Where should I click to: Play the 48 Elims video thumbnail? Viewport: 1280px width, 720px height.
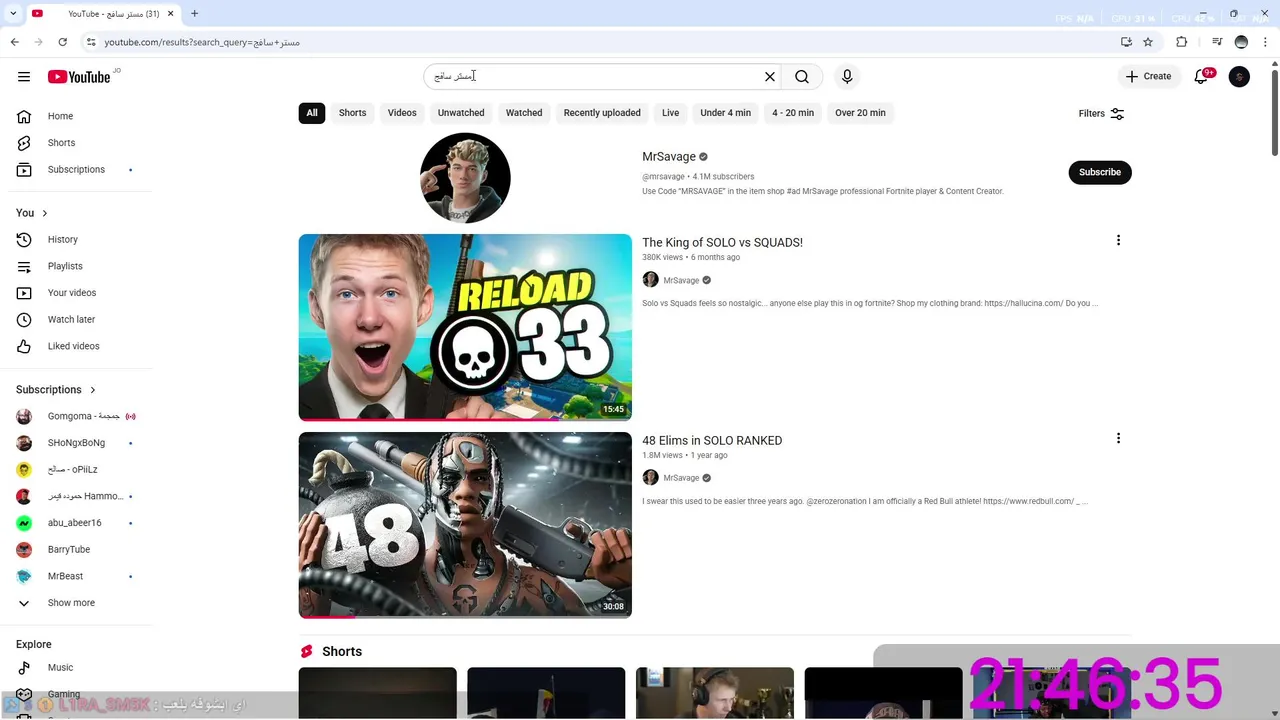[x=465, y=525]
